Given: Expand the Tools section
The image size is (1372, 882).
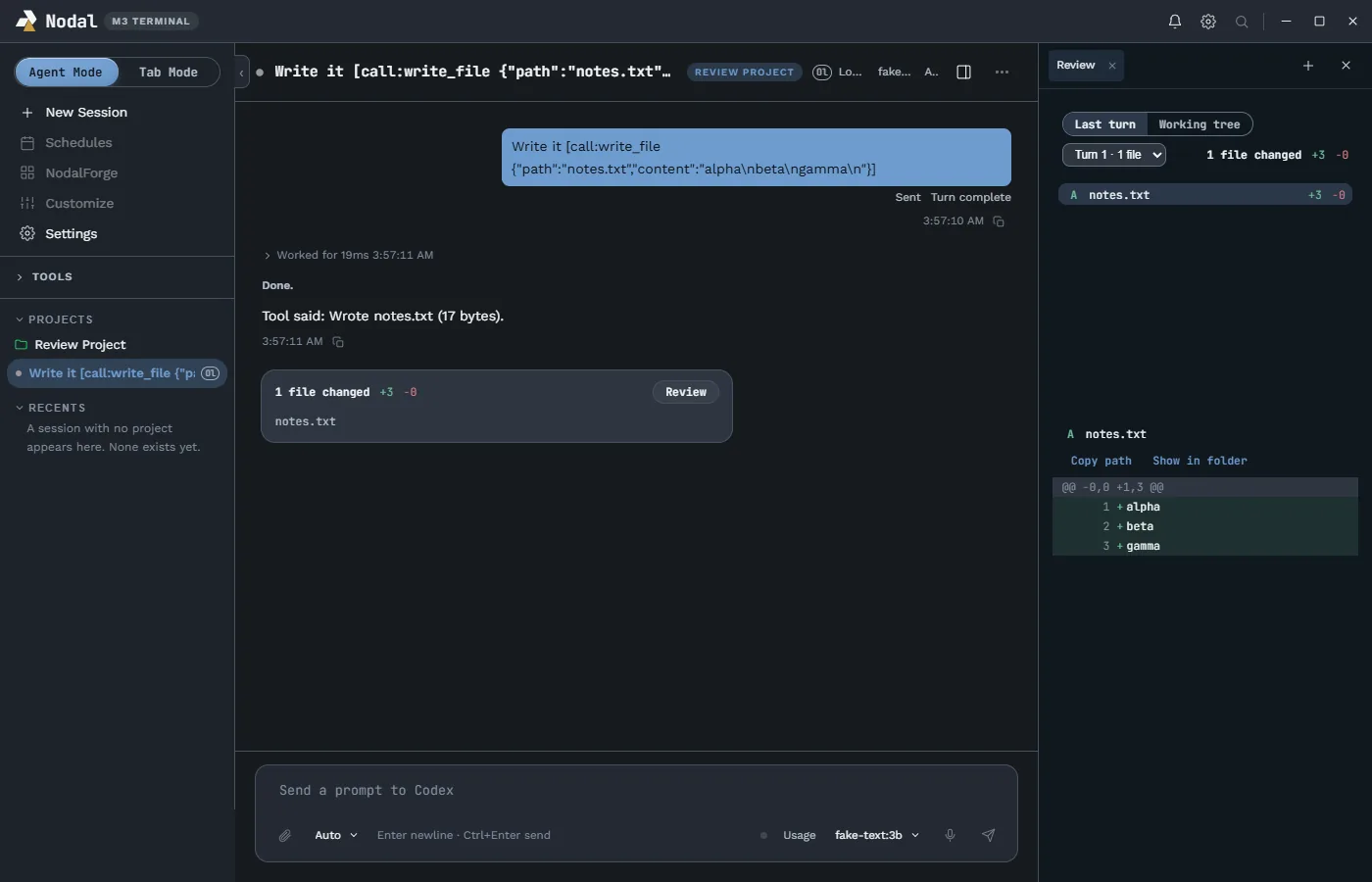Looking at the screenshot, I should click(45, 277).
